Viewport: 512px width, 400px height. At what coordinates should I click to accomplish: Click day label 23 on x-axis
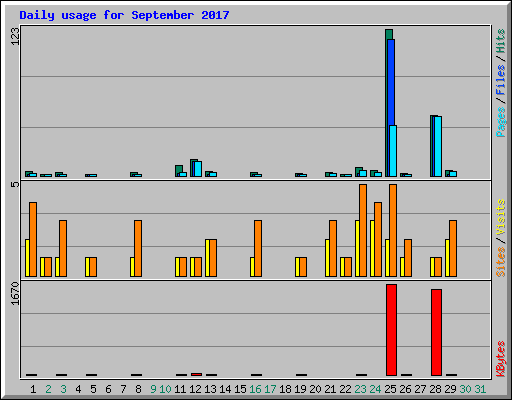(360, 389)
